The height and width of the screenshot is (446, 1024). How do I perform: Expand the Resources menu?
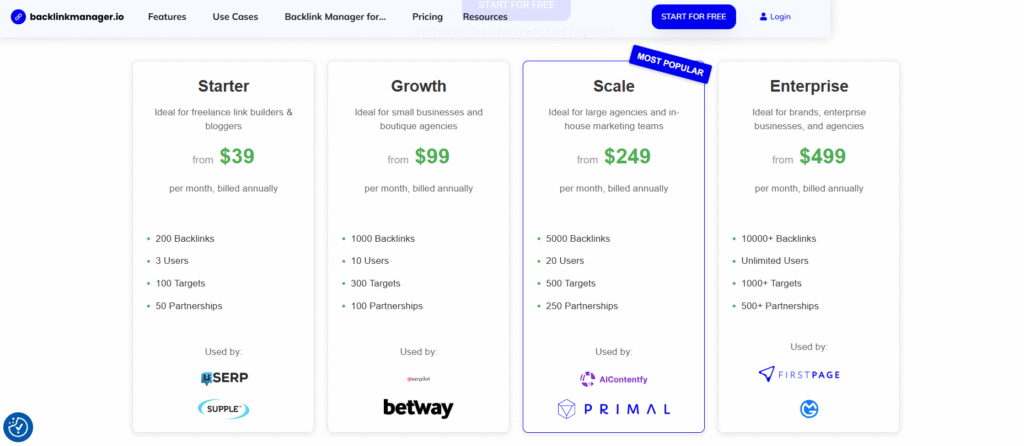[x=485, y=17]
